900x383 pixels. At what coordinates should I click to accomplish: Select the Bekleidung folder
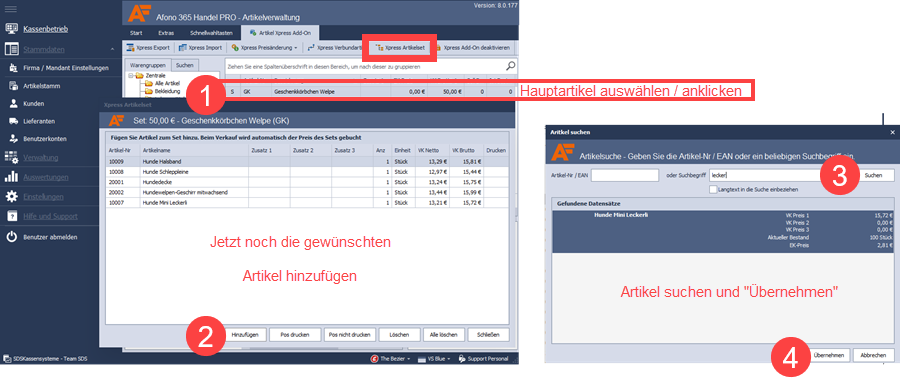coord(162,91)
